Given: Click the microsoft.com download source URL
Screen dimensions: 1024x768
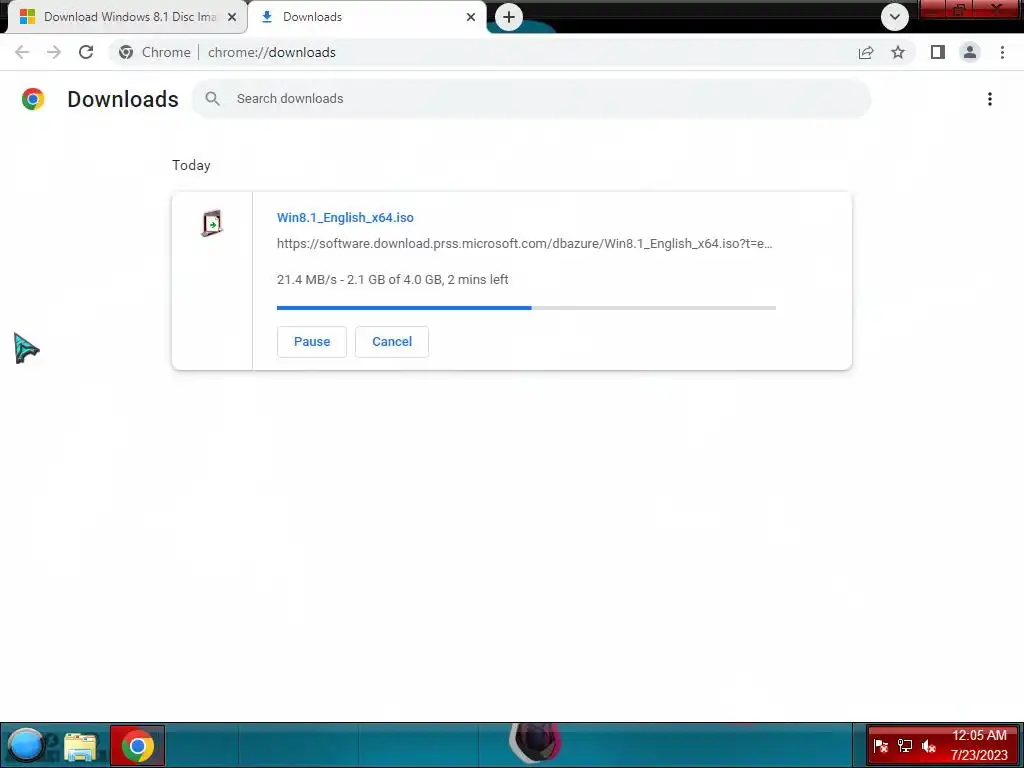Looking at the screenshot, I should coord(524,244).
